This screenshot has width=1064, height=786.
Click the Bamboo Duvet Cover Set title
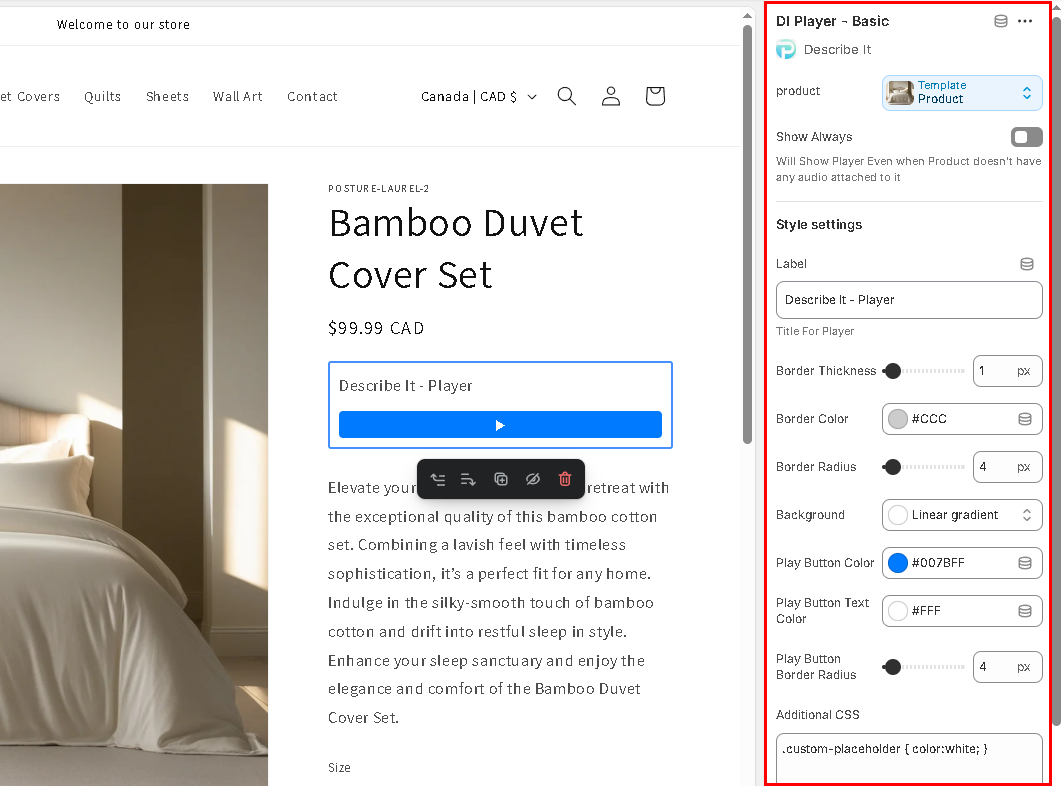point(456,249)
